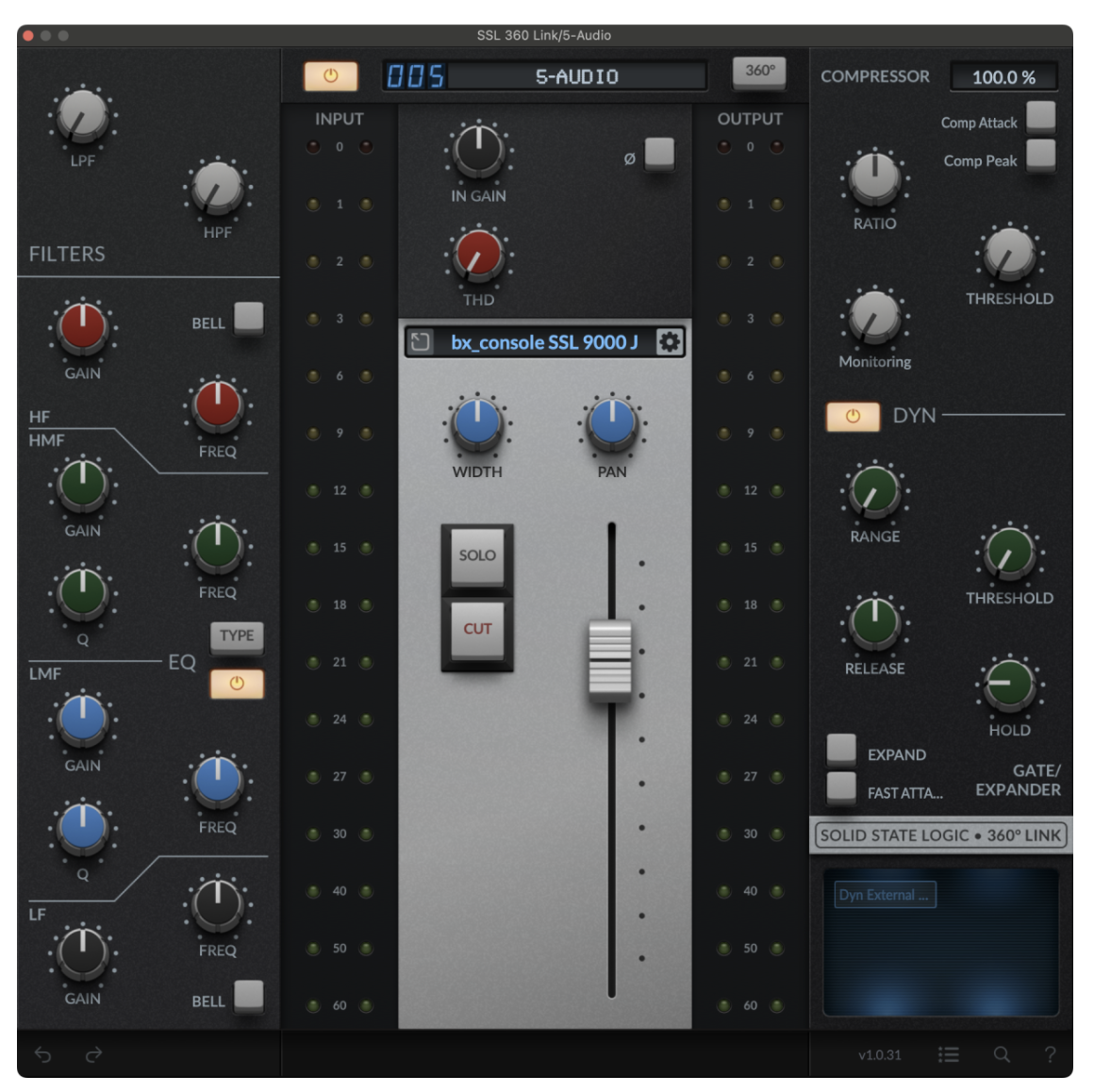Image resolution: width=1094 pixels, height=1092 pixels.
Task: Click the gate THRESHOLD knob
Action: click(1009, 554)
